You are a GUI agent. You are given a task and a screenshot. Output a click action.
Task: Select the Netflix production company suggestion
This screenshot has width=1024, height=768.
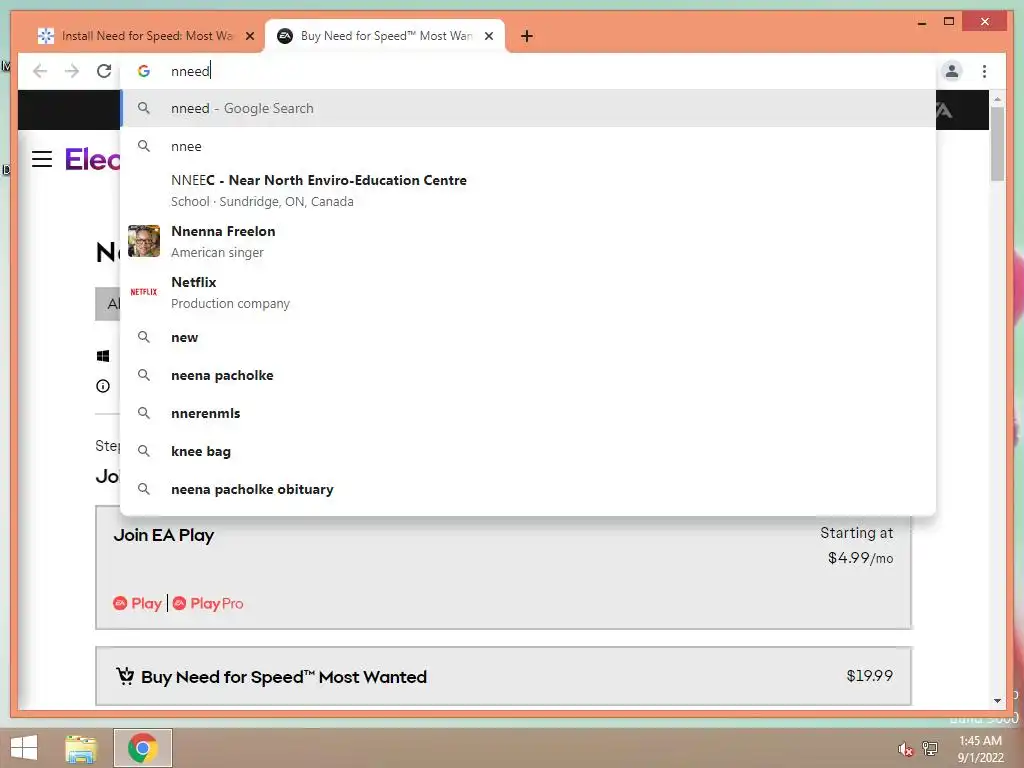[528, 292]
